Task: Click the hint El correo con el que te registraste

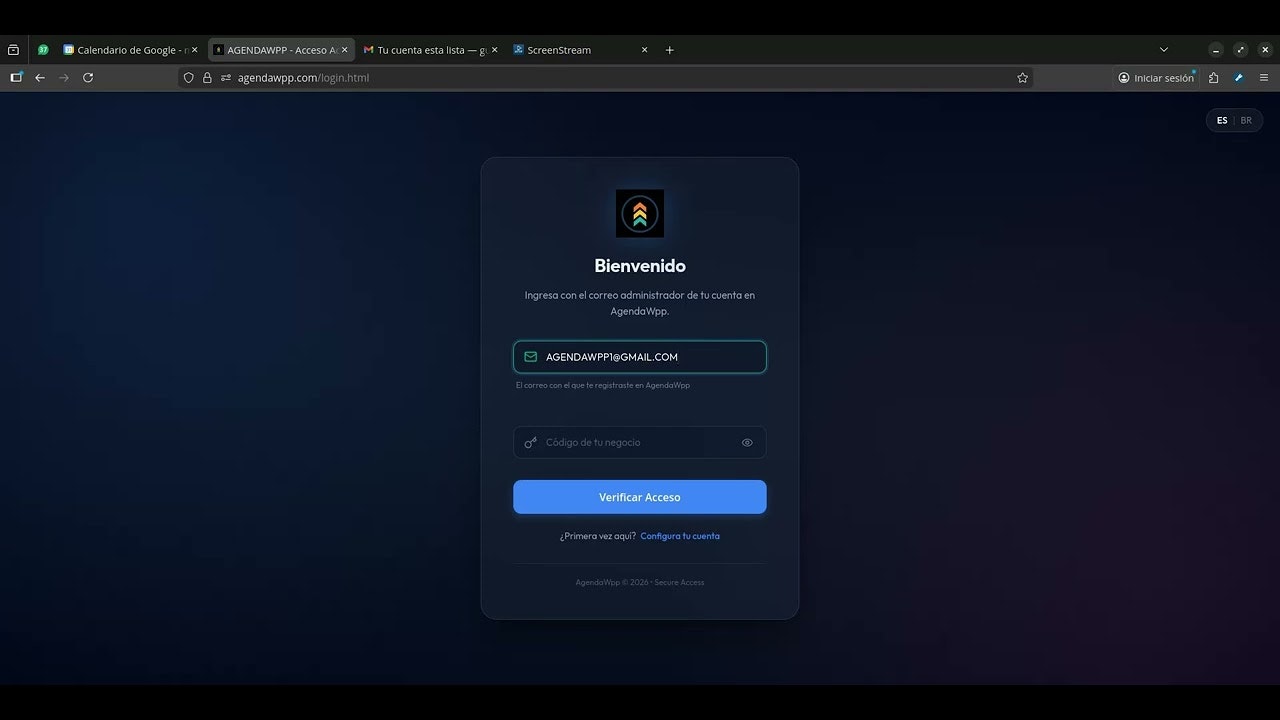Action: (x=603, y=385)
